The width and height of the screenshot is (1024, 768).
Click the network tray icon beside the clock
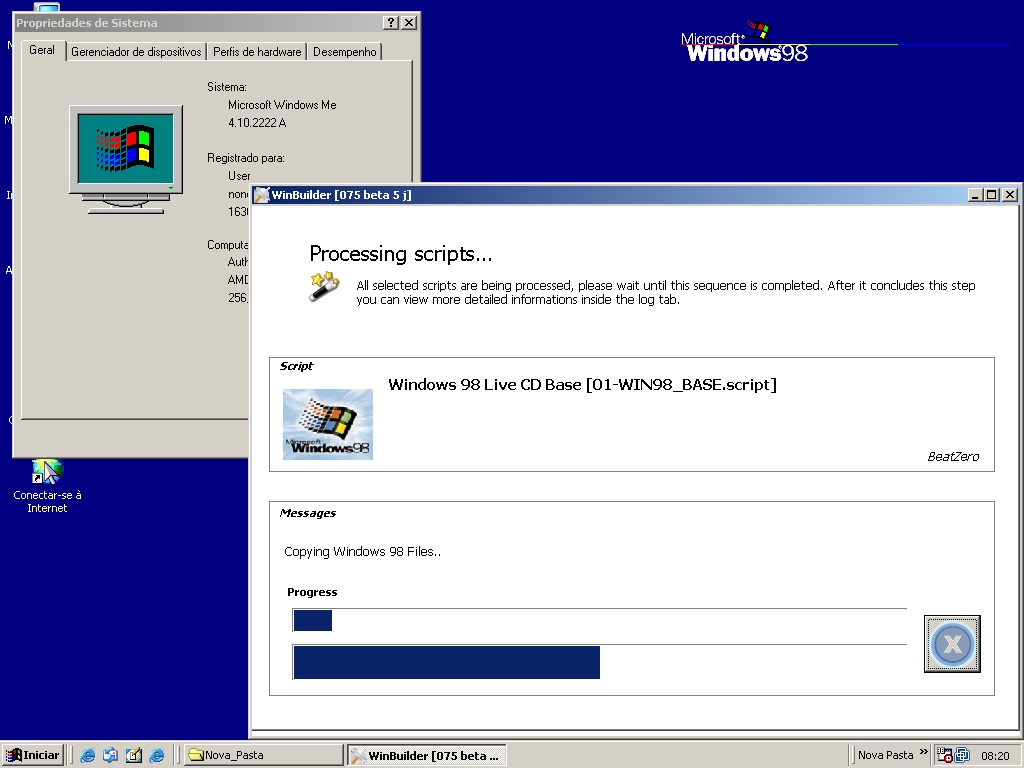click(x=961, y=755)
